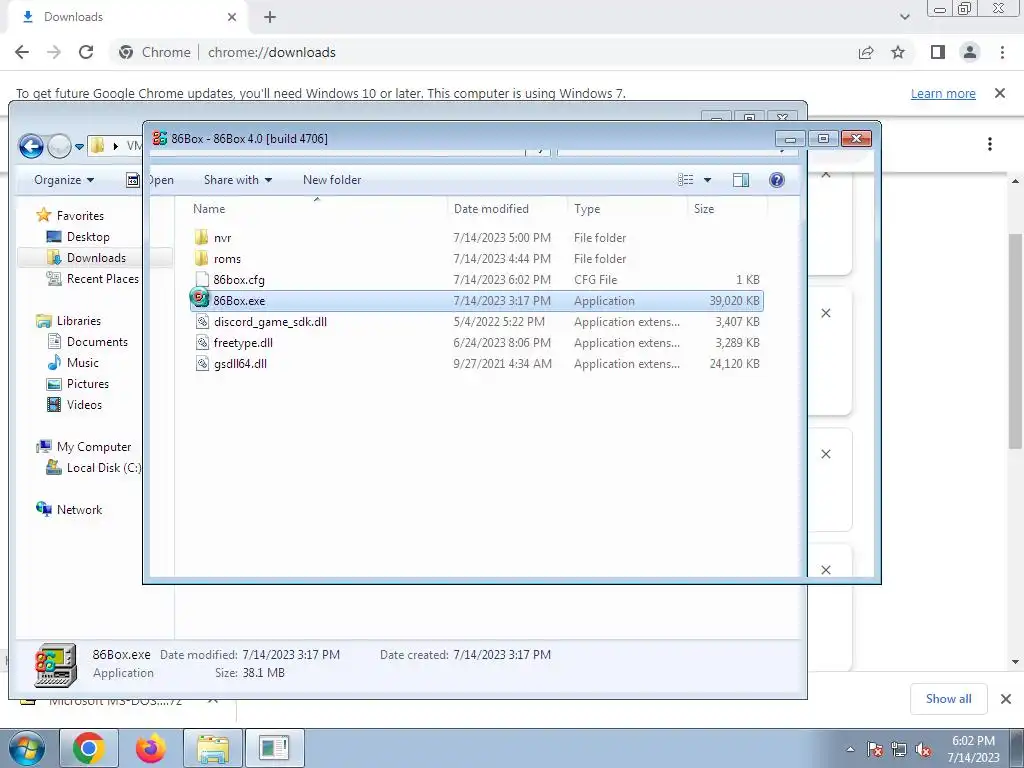Select the freetype.dll file icon

[202, 342]
